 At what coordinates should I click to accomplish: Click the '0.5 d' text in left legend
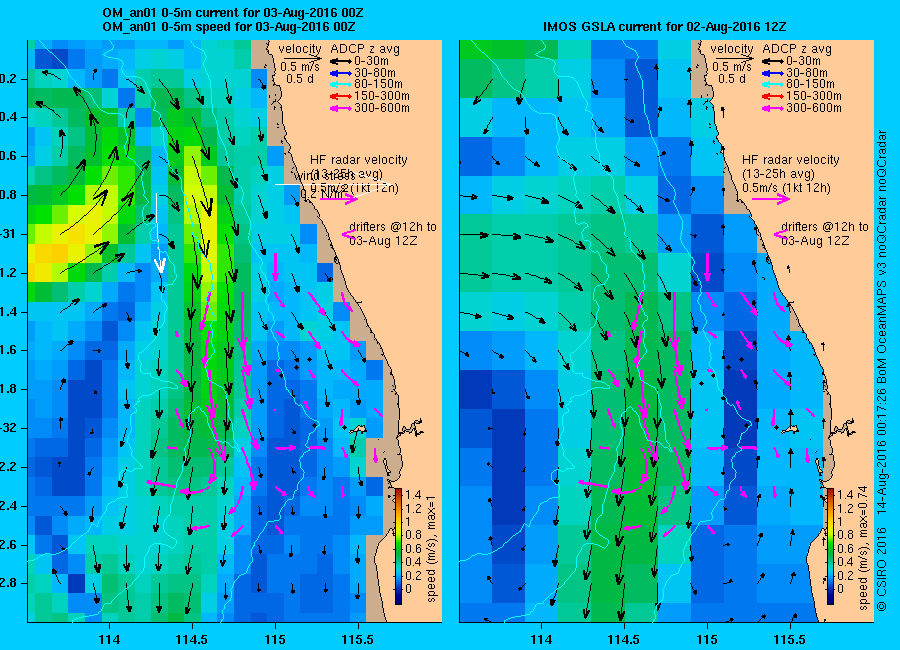click(300, 78)
